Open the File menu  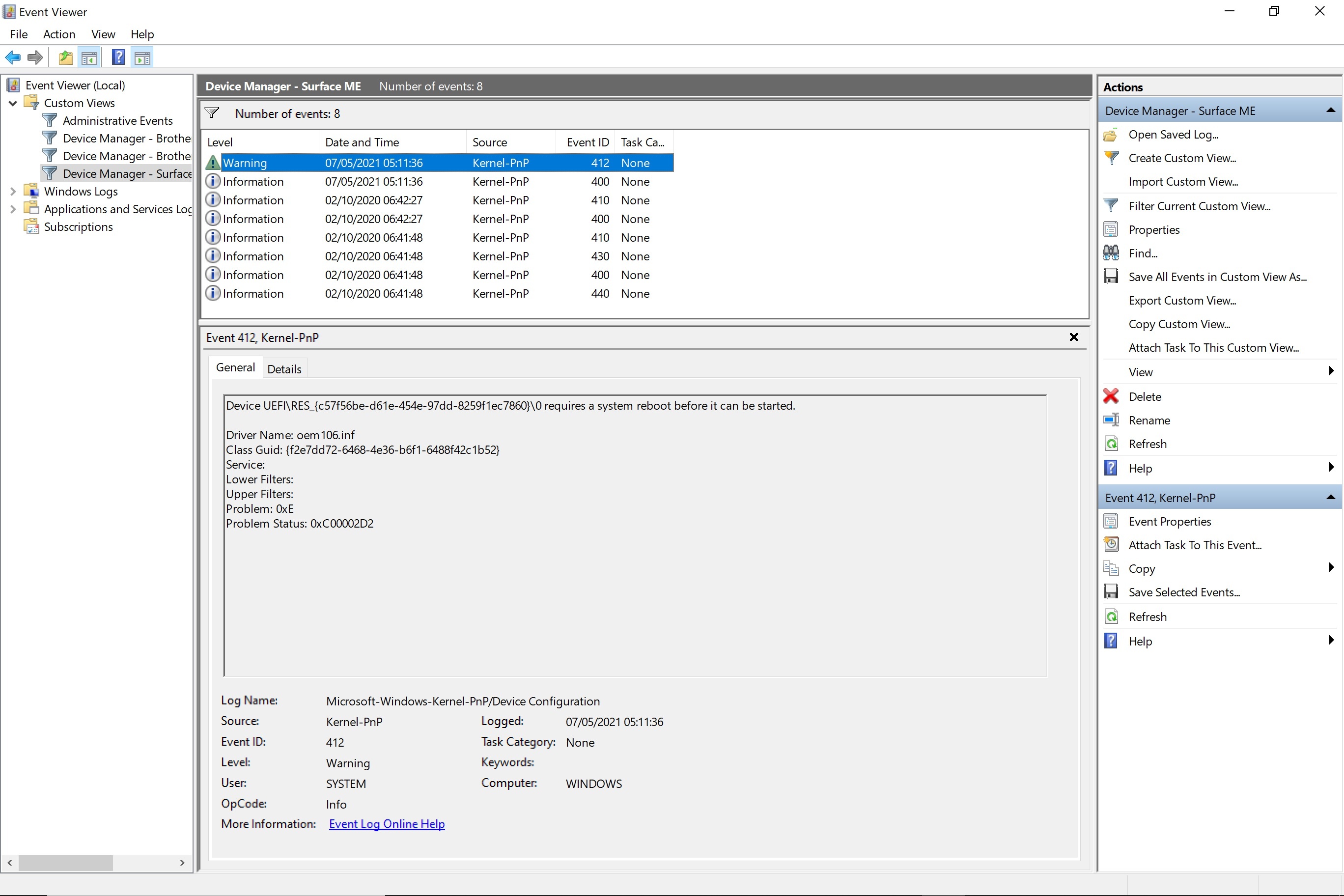coord(18,34)
